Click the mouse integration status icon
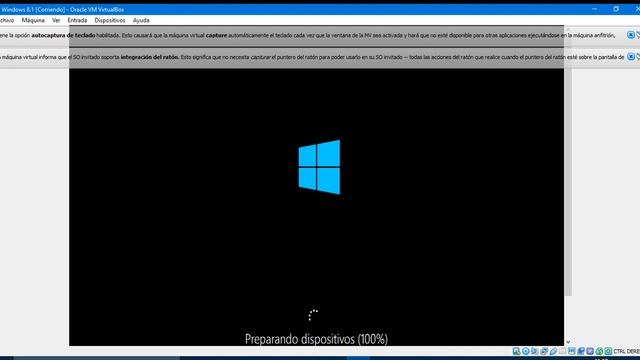Viewport: 640px width, 360px height. pyautogui.click(x=600, y=351)
